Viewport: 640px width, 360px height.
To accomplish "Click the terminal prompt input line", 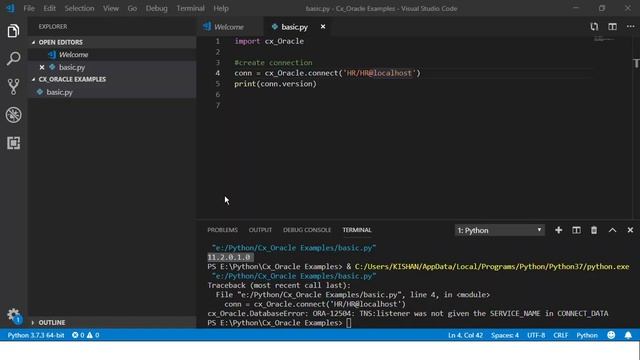I will point(349,323).
